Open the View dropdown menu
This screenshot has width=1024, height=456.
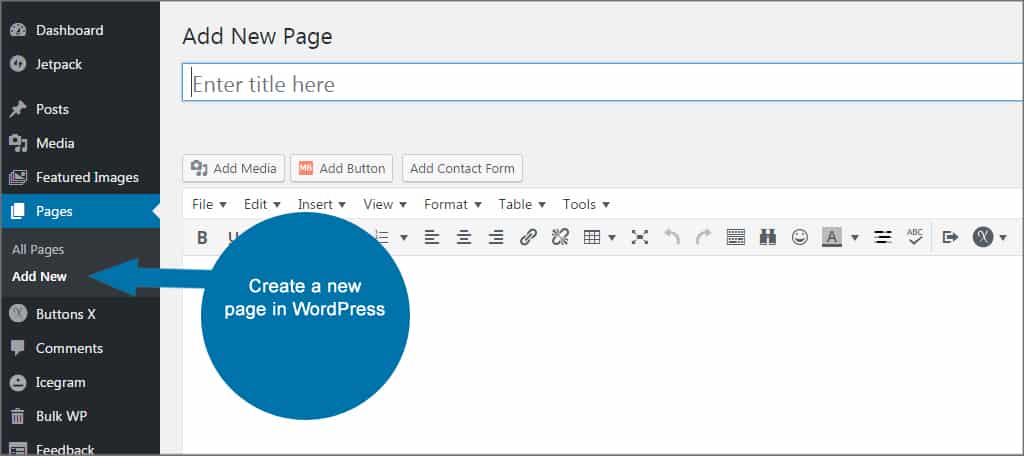(x=385, y=204)
